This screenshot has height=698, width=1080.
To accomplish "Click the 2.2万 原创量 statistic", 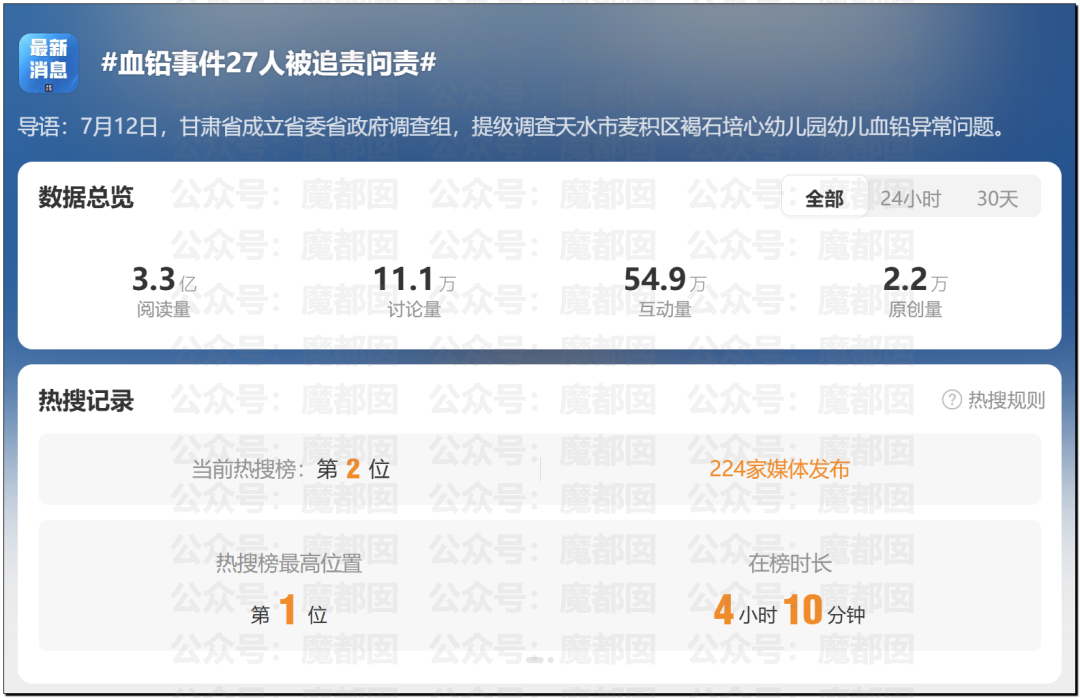I will click(x=915, y=291).
